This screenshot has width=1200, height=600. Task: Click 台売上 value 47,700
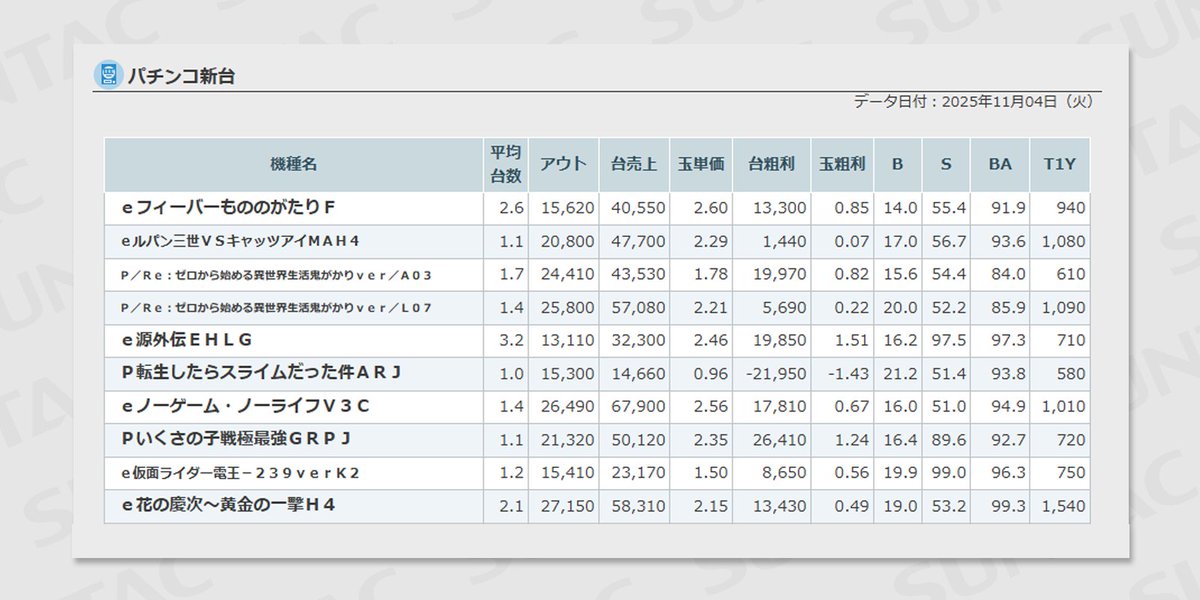click(x=638, y=241)
